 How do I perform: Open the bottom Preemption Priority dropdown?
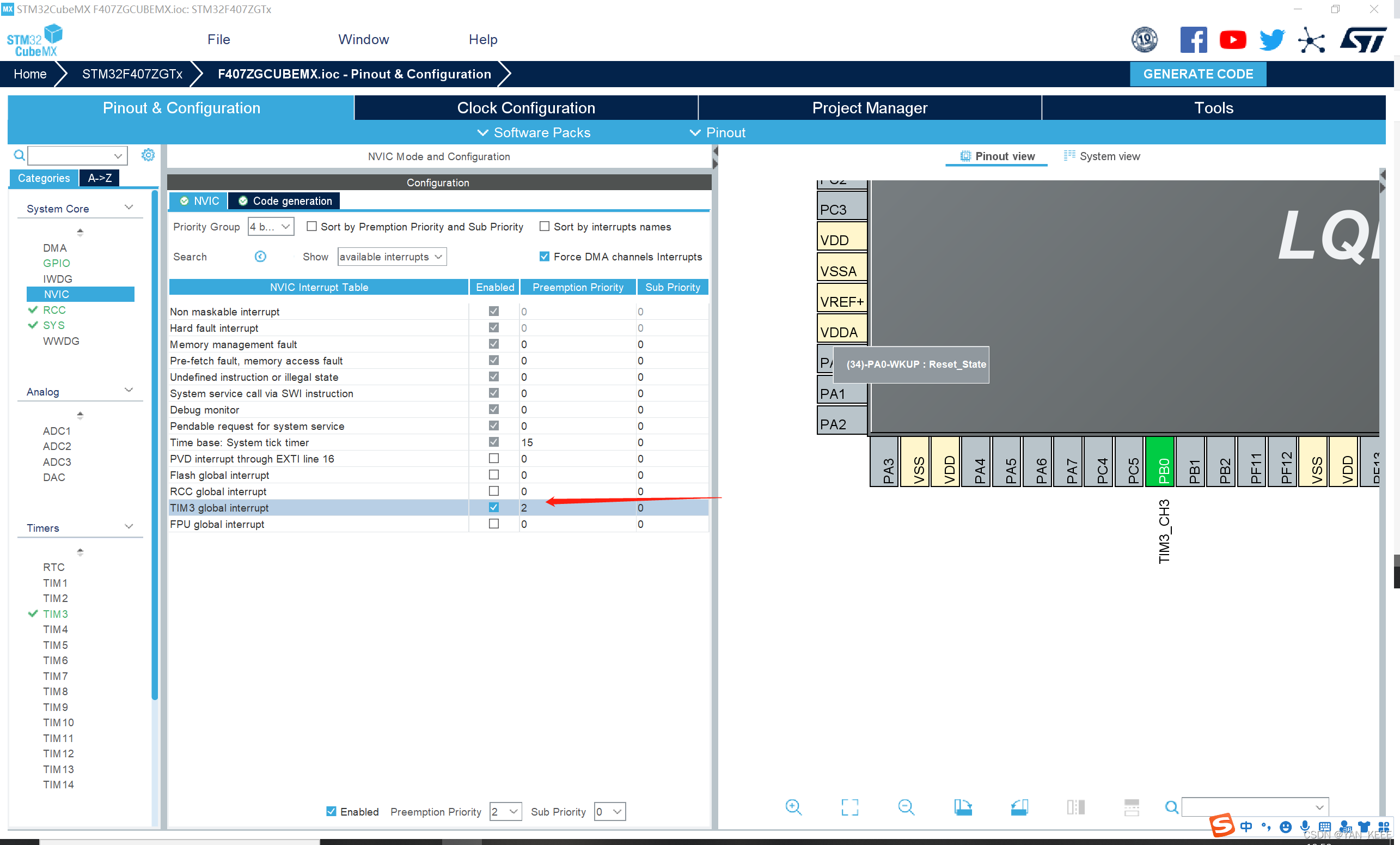[x=506, y=811]
